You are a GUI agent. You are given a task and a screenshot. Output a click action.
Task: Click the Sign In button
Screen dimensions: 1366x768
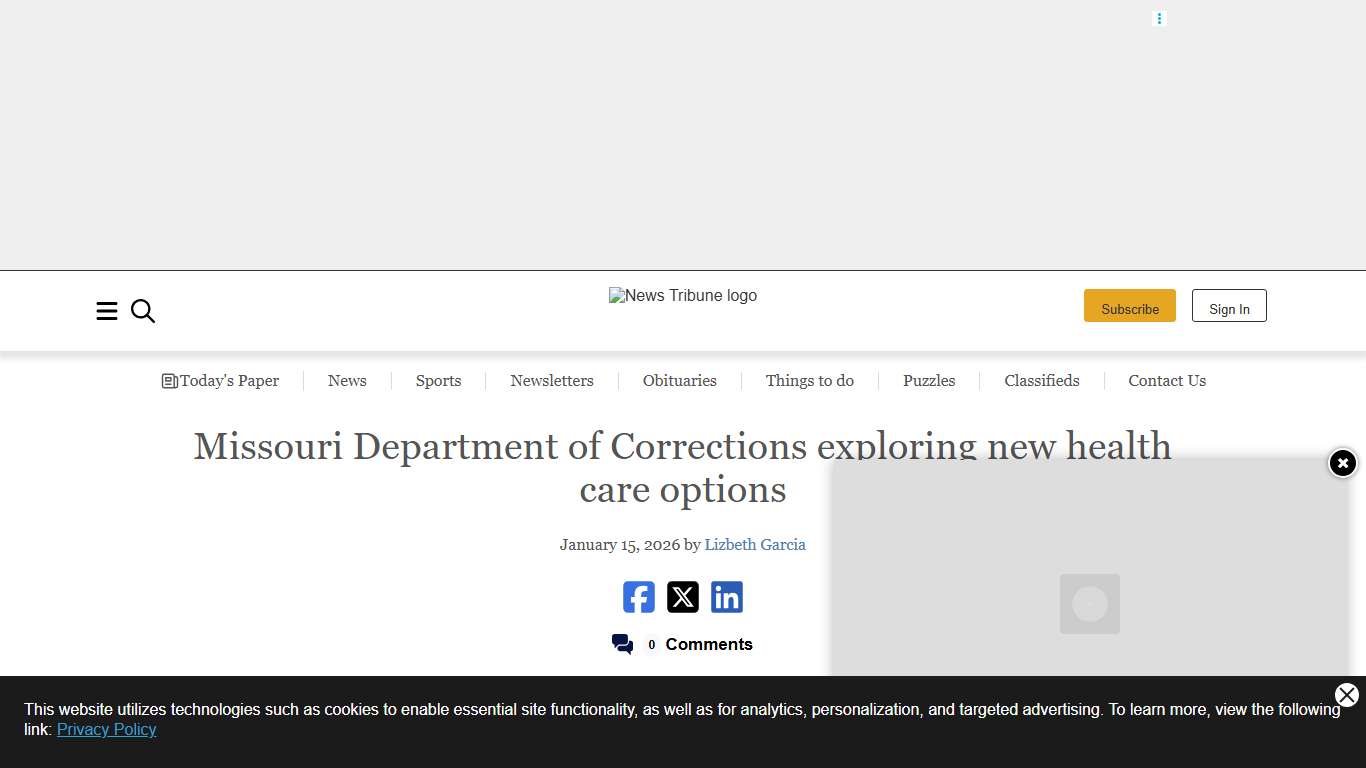click(x=1229, y=305)
